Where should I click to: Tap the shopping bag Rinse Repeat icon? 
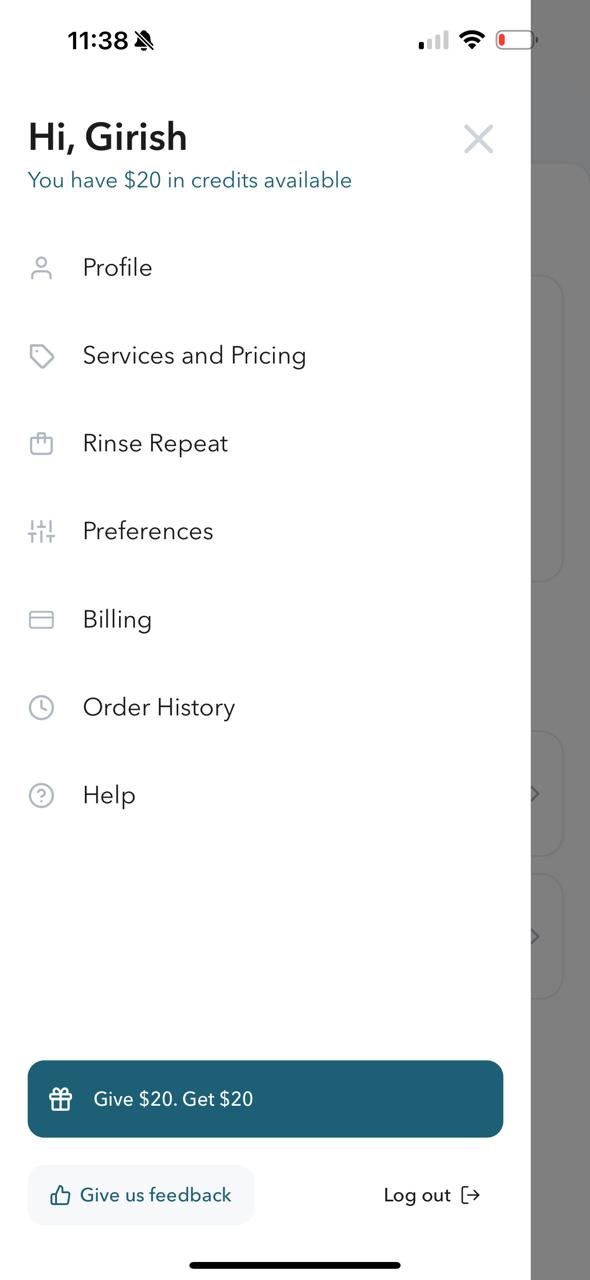41,444
